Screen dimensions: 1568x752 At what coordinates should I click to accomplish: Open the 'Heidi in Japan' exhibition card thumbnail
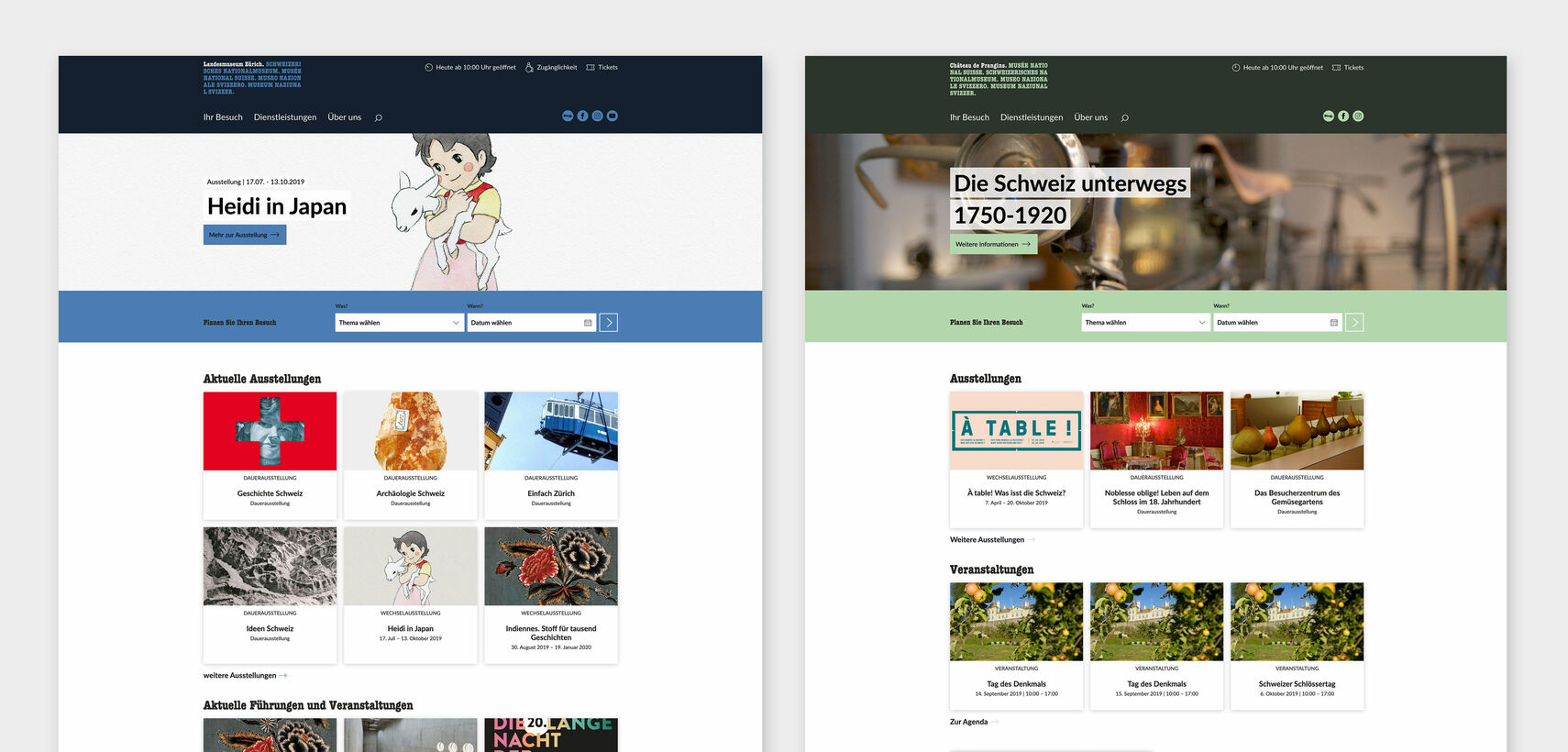[x=411, y=567]
